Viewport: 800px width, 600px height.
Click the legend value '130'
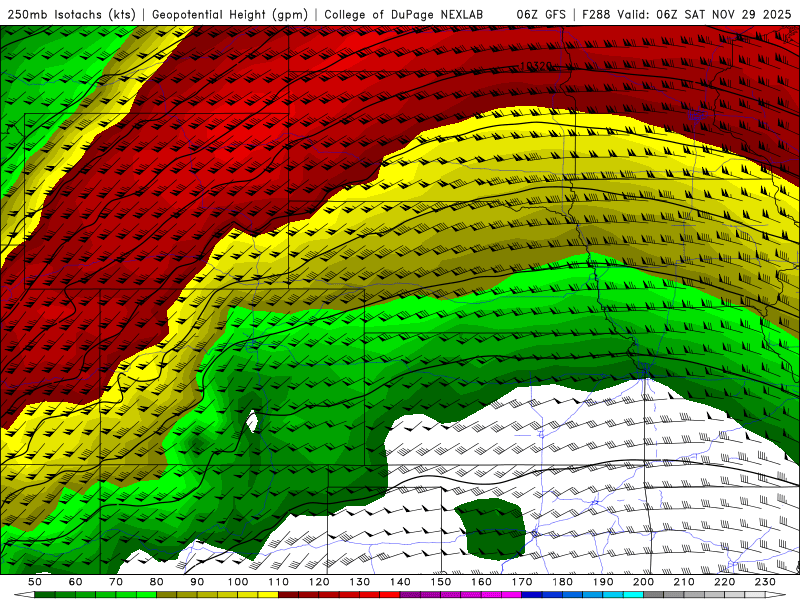click(360, 582)
